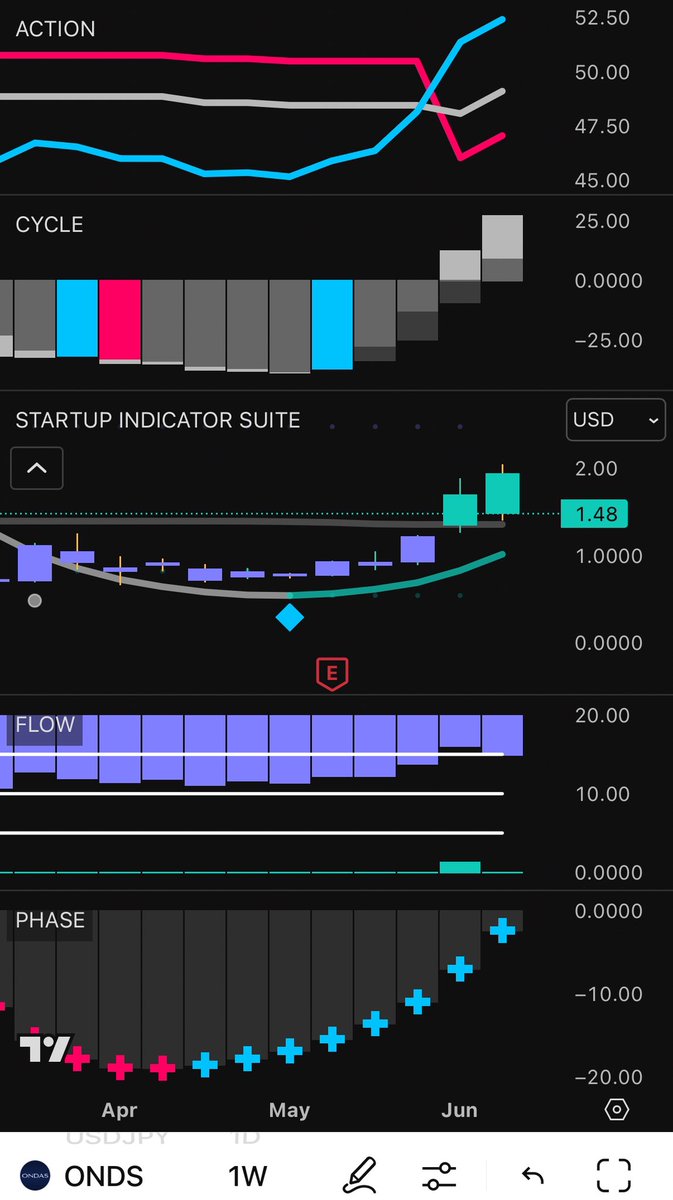Tap the Jun date label

(460, 1110)
